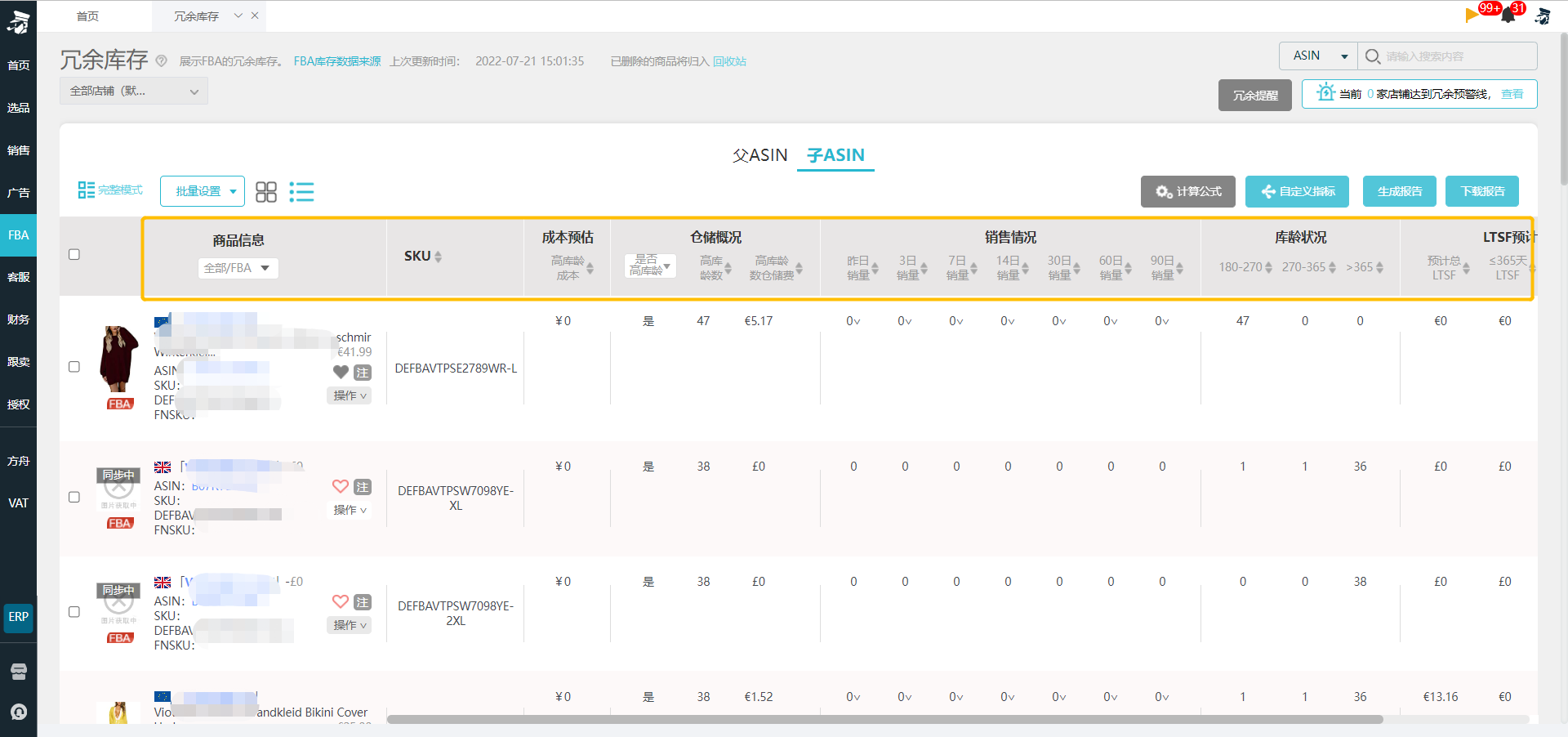
Task: Open 财务 in sidebar
Action: pos(19,319)
